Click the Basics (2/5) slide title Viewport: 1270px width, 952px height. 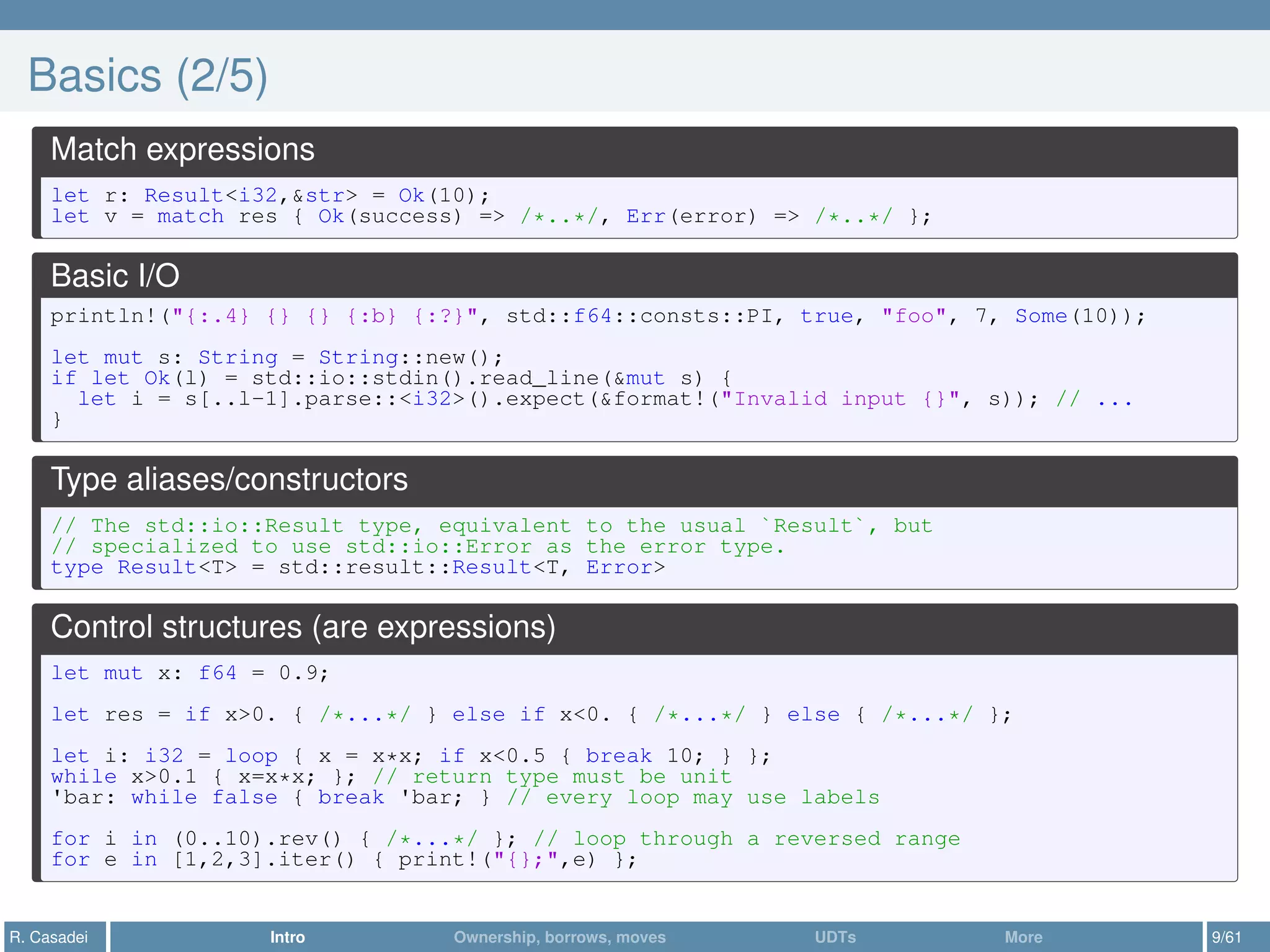click(x=148, y=75)
